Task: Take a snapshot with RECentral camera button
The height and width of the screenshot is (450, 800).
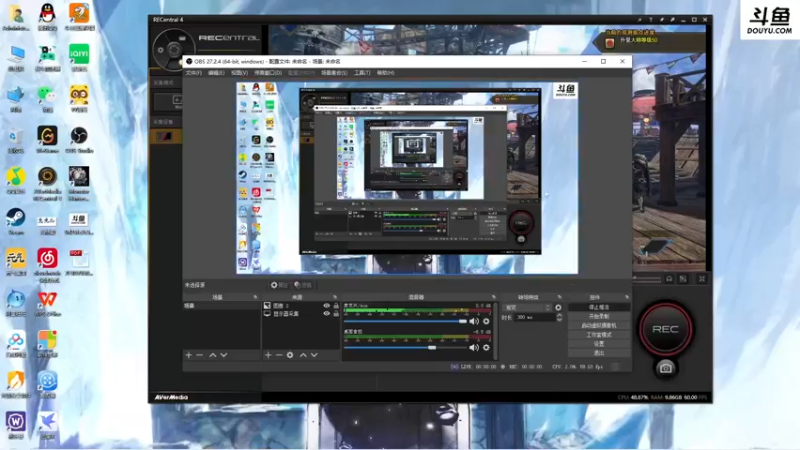Action: tap(665, 368)
